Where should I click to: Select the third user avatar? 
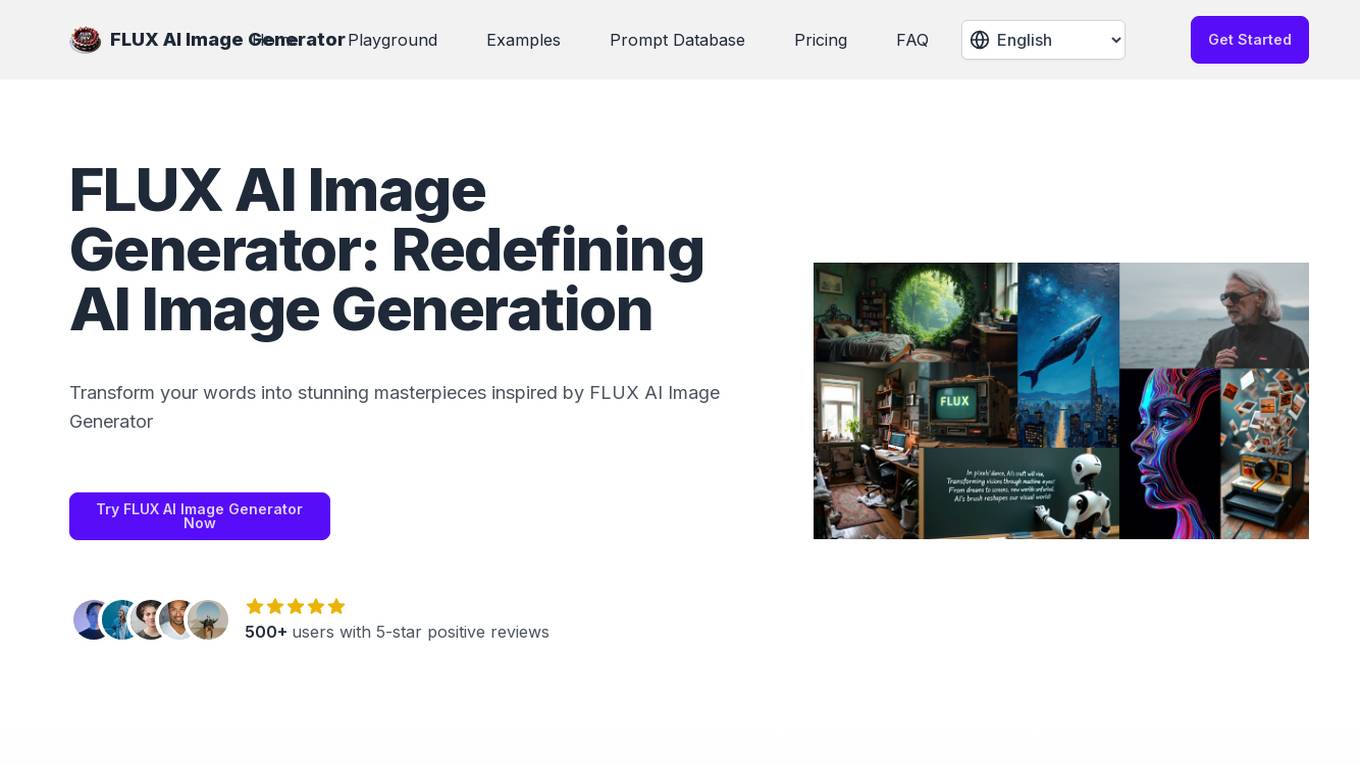(x=150, y=620)
